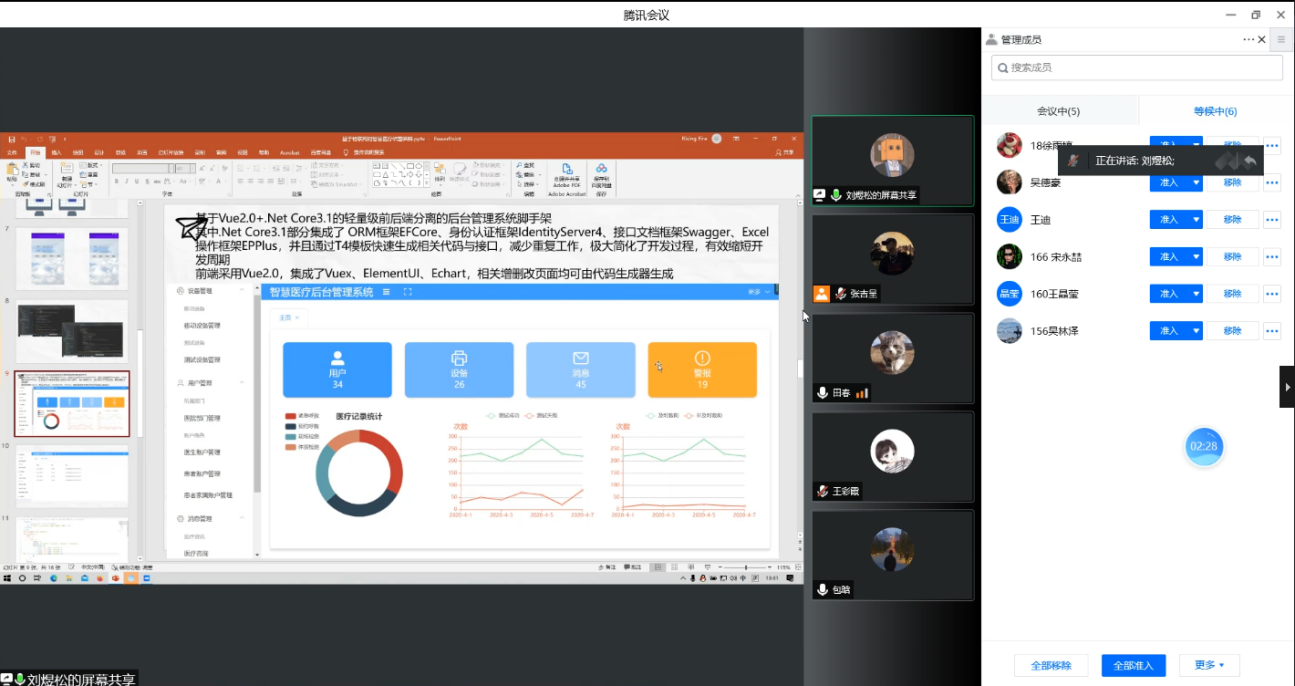This screenshot has width=1295, height=686.
Task: Remove 王迪 using 移除 button
Action: 1232,220
